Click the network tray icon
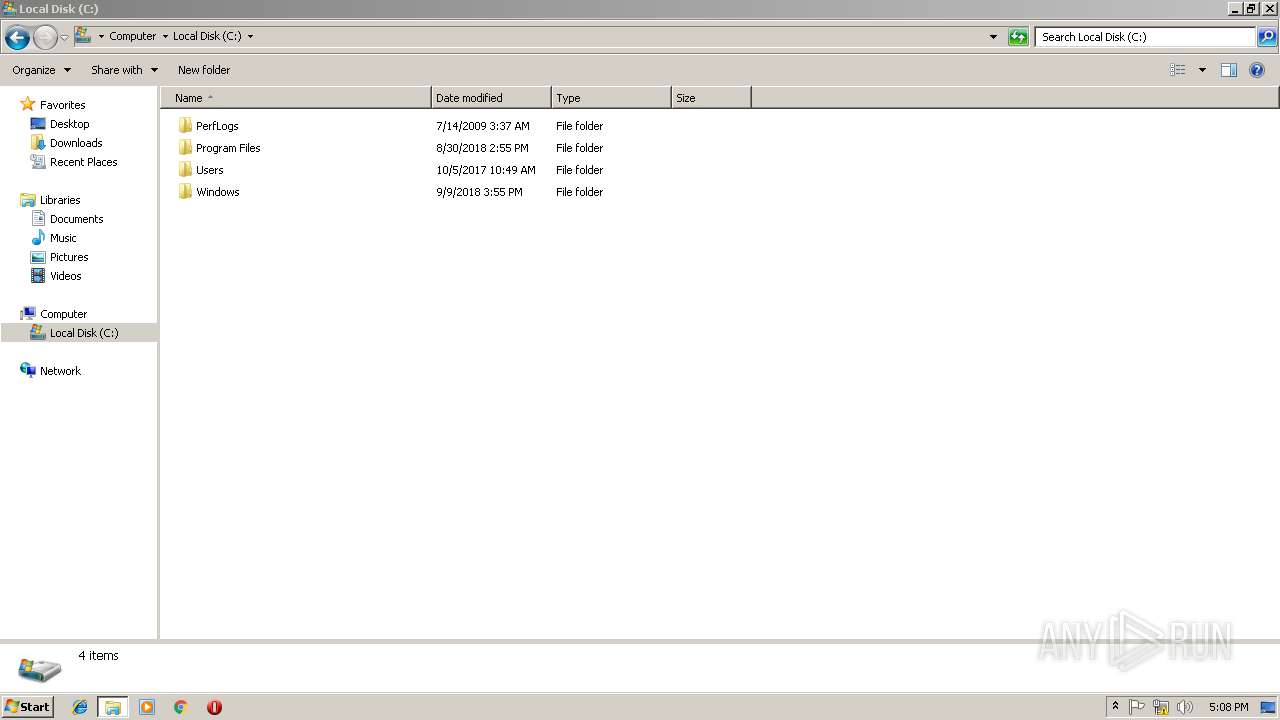This screenshot has width=1280, height=720. click(x=1161, y=707)
